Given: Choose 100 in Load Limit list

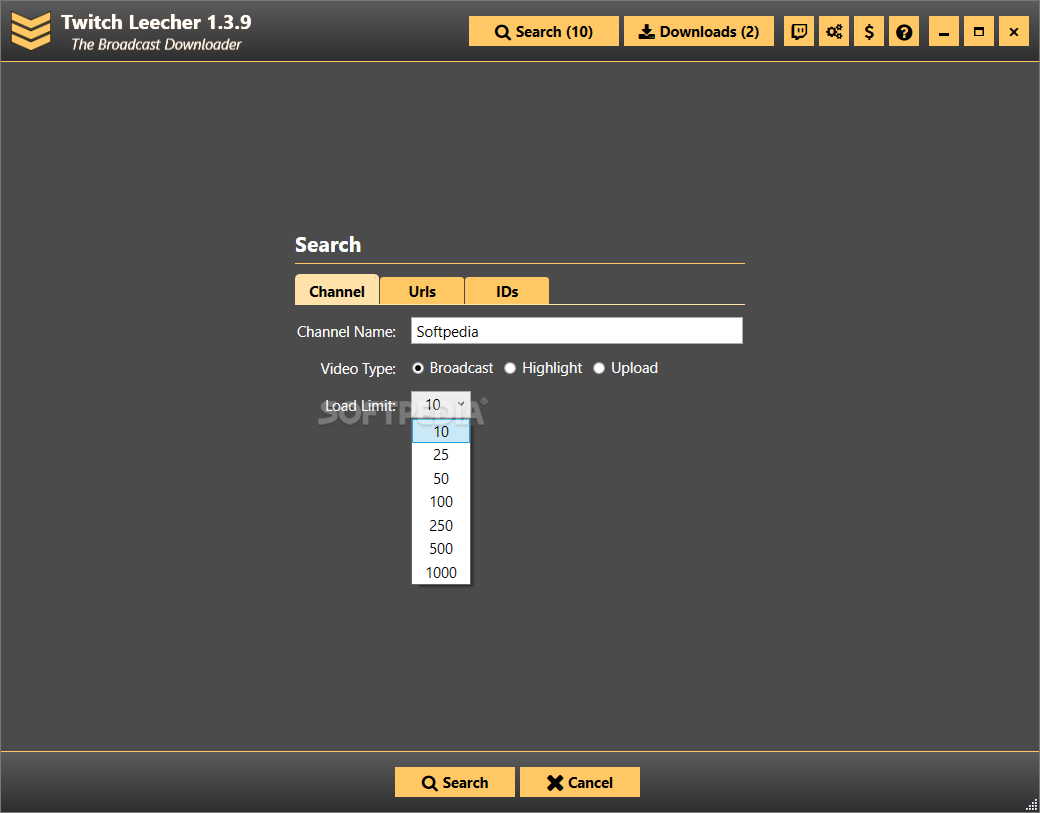Looking at the screenshot, I should point(441,502).
